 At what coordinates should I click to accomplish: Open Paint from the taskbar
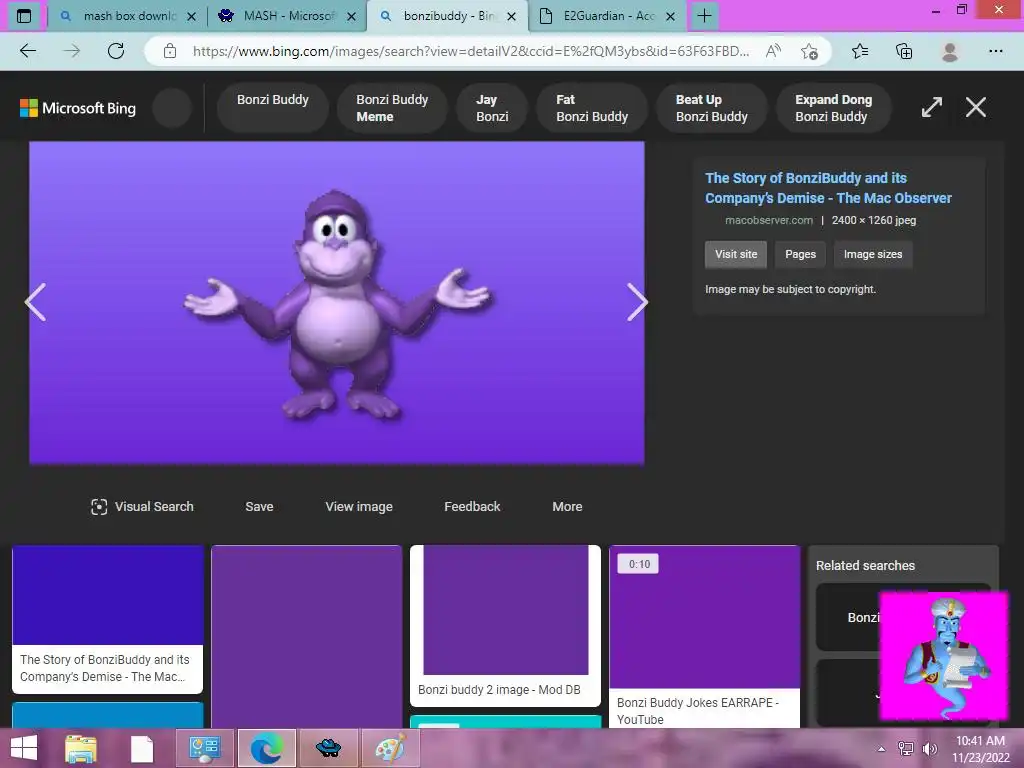(x=390, y=748)
